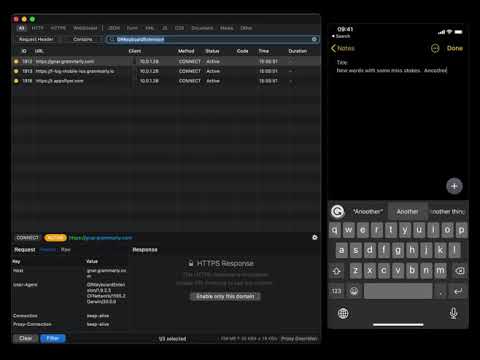Viewport: 480px width, 360px height.
Task: Sort by the Method column header
Action: pos(186,51)
